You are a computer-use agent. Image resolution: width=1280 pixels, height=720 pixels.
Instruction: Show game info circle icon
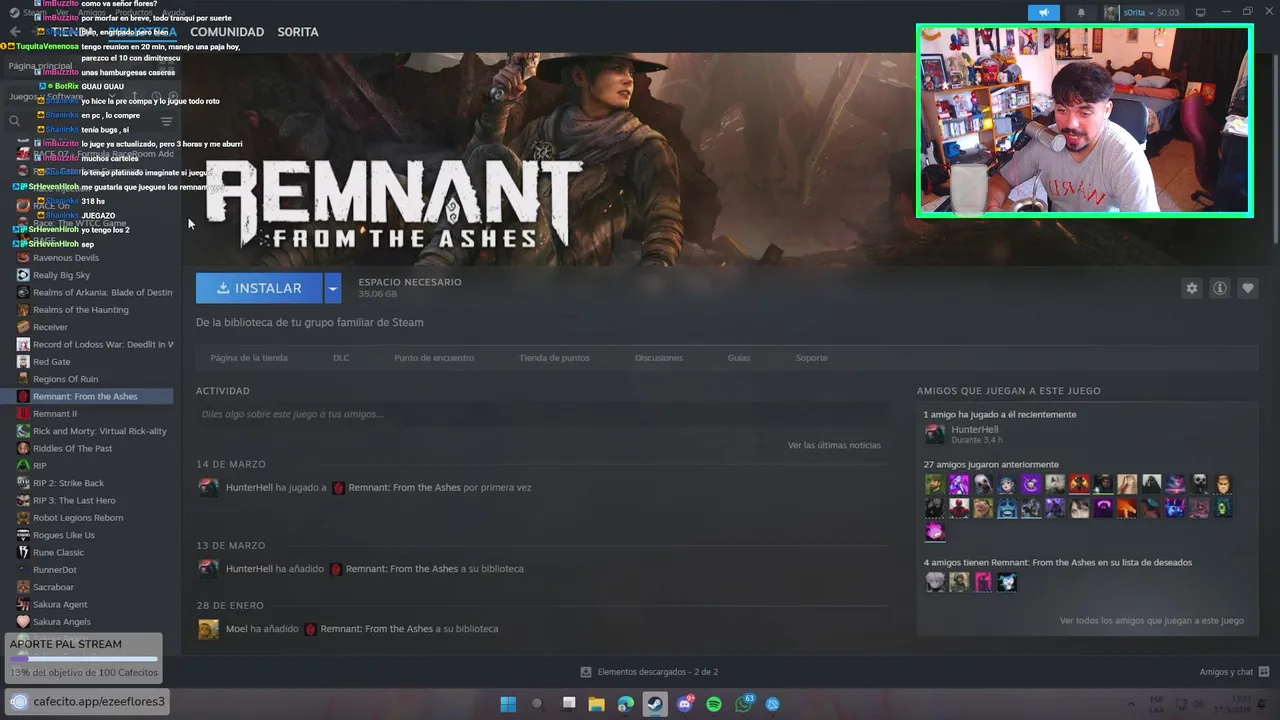click(1219, 288)
